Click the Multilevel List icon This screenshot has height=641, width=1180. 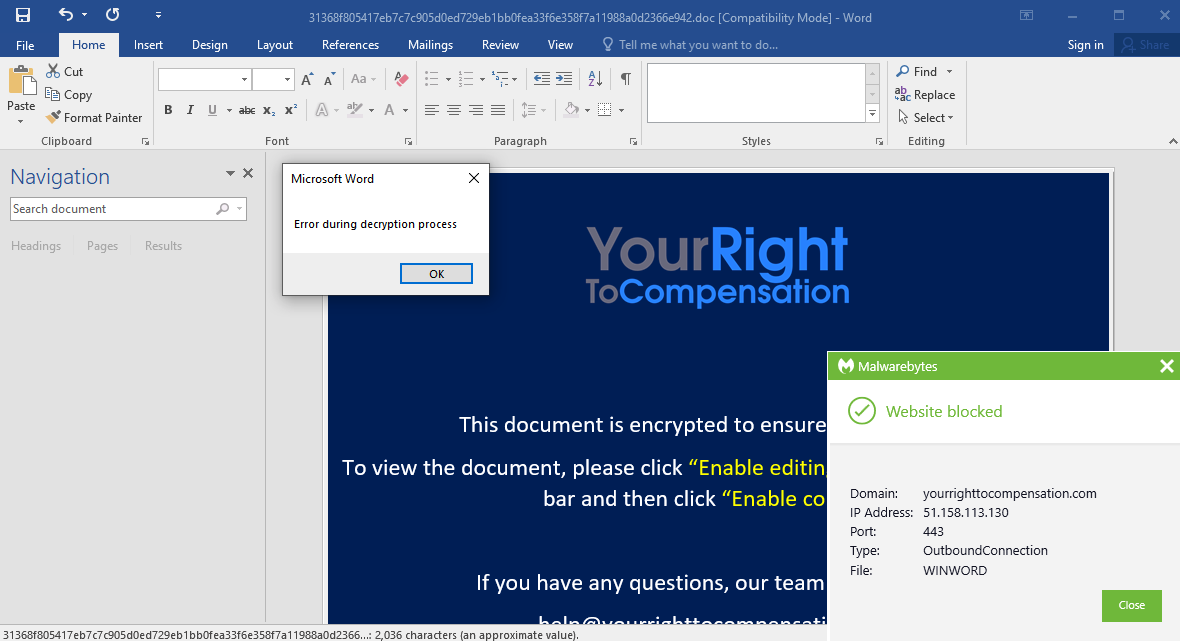click(x=500, y=79)
